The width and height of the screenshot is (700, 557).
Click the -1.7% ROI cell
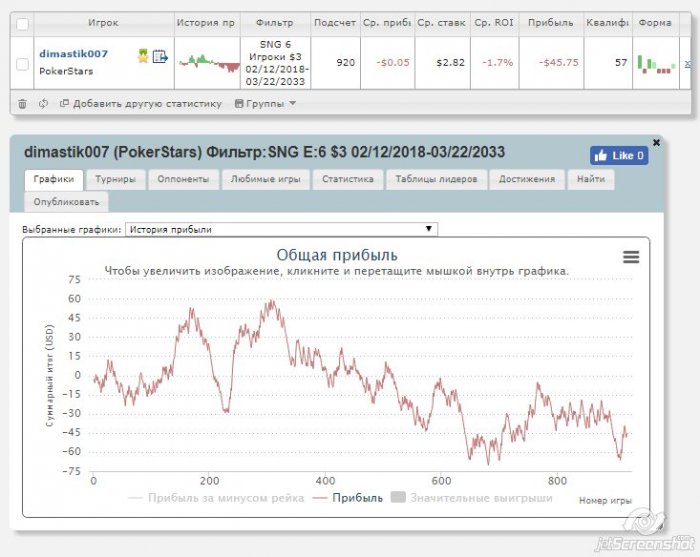(x=497, y=62)
